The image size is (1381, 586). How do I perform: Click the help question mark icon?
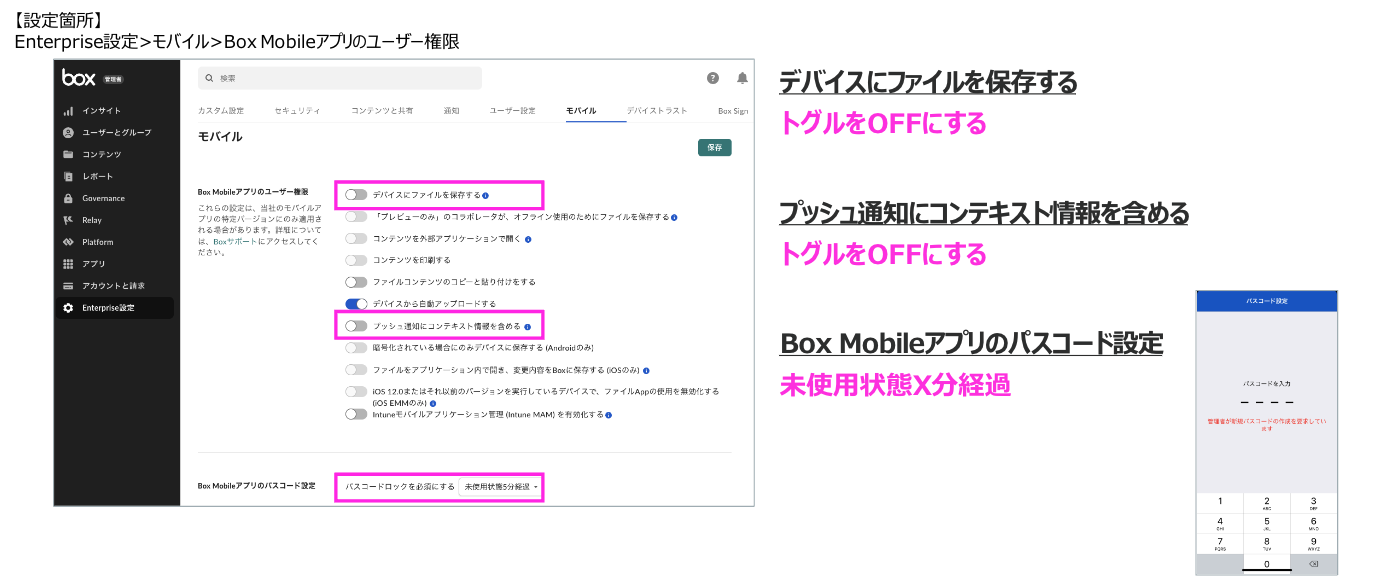click(x=713, y=78)
